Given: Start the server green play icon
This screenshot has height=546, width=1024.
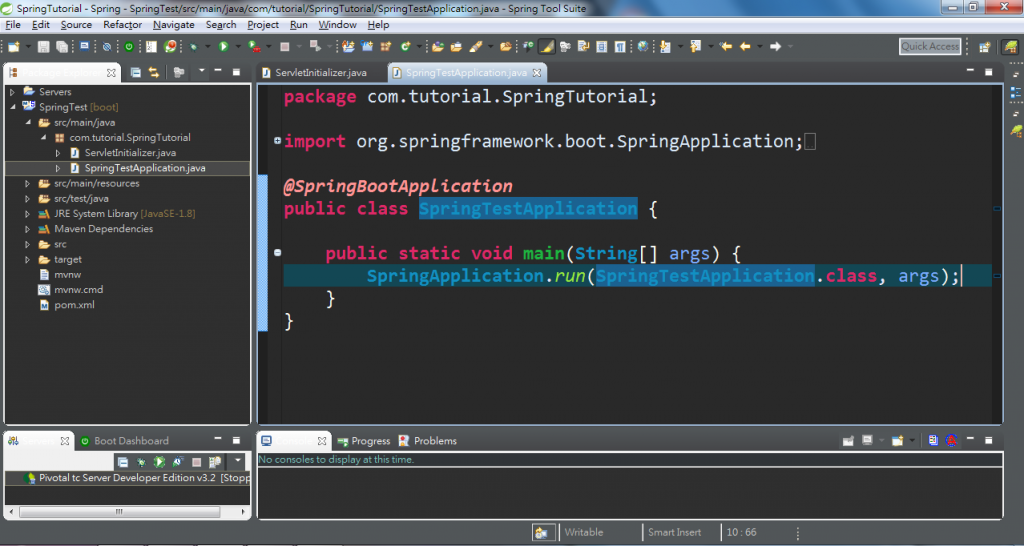Looking at the screenshot, I should [x=159, y=462].
